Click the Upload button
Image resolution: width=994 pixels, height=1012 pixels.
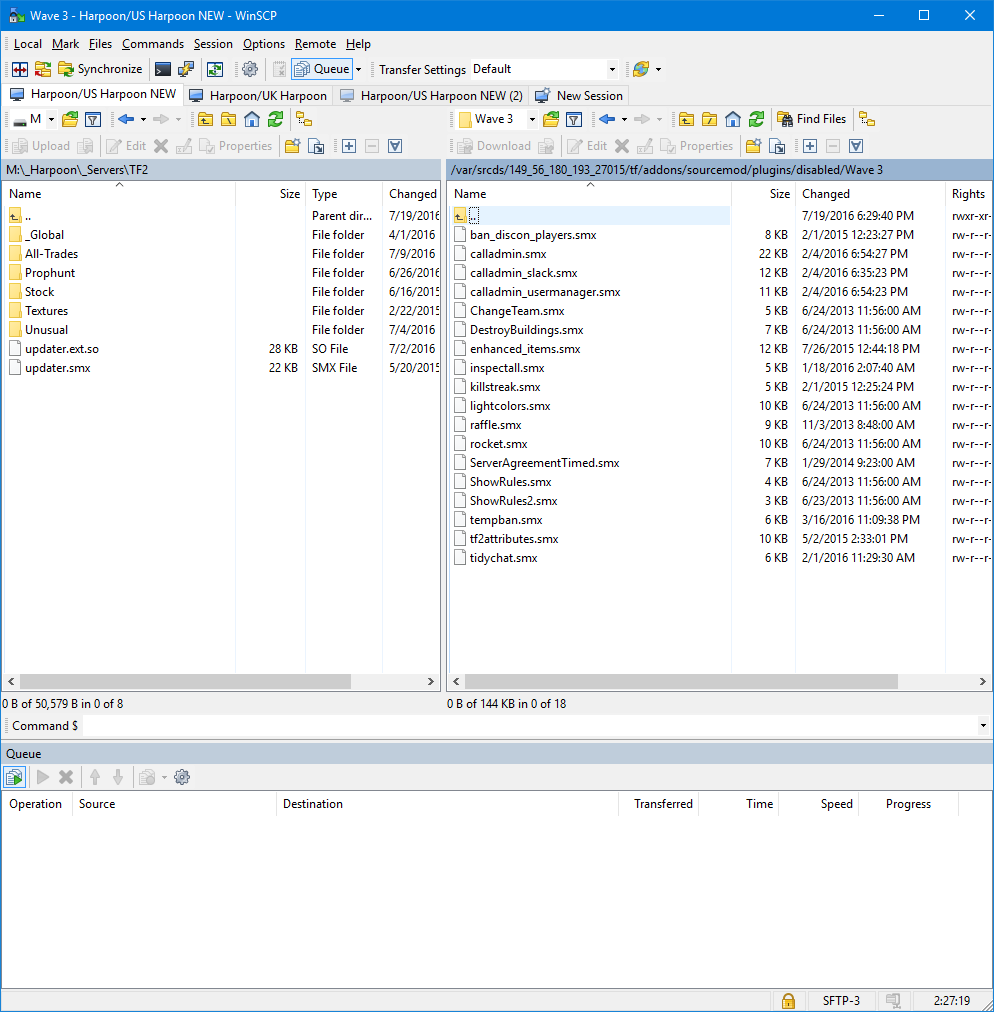[41, 147]
